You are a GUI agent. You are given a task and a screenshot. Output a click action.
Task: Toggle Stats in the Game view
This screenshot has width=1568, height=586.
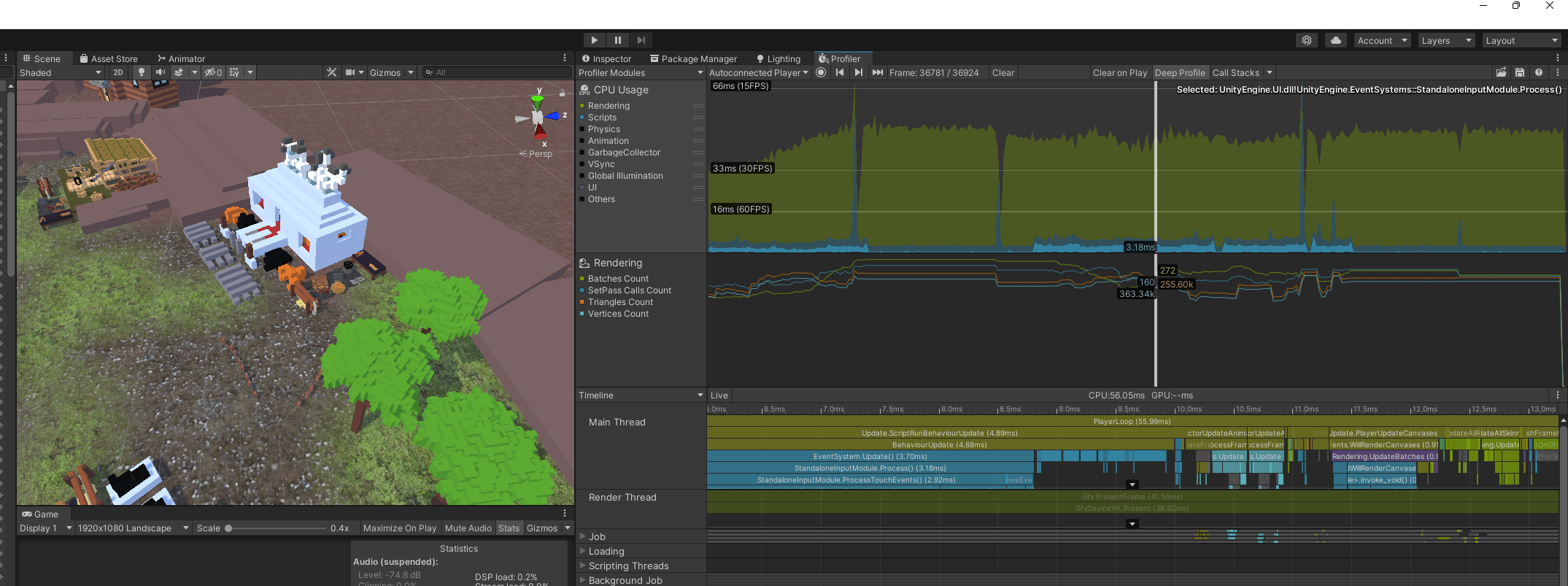[509, 528]
